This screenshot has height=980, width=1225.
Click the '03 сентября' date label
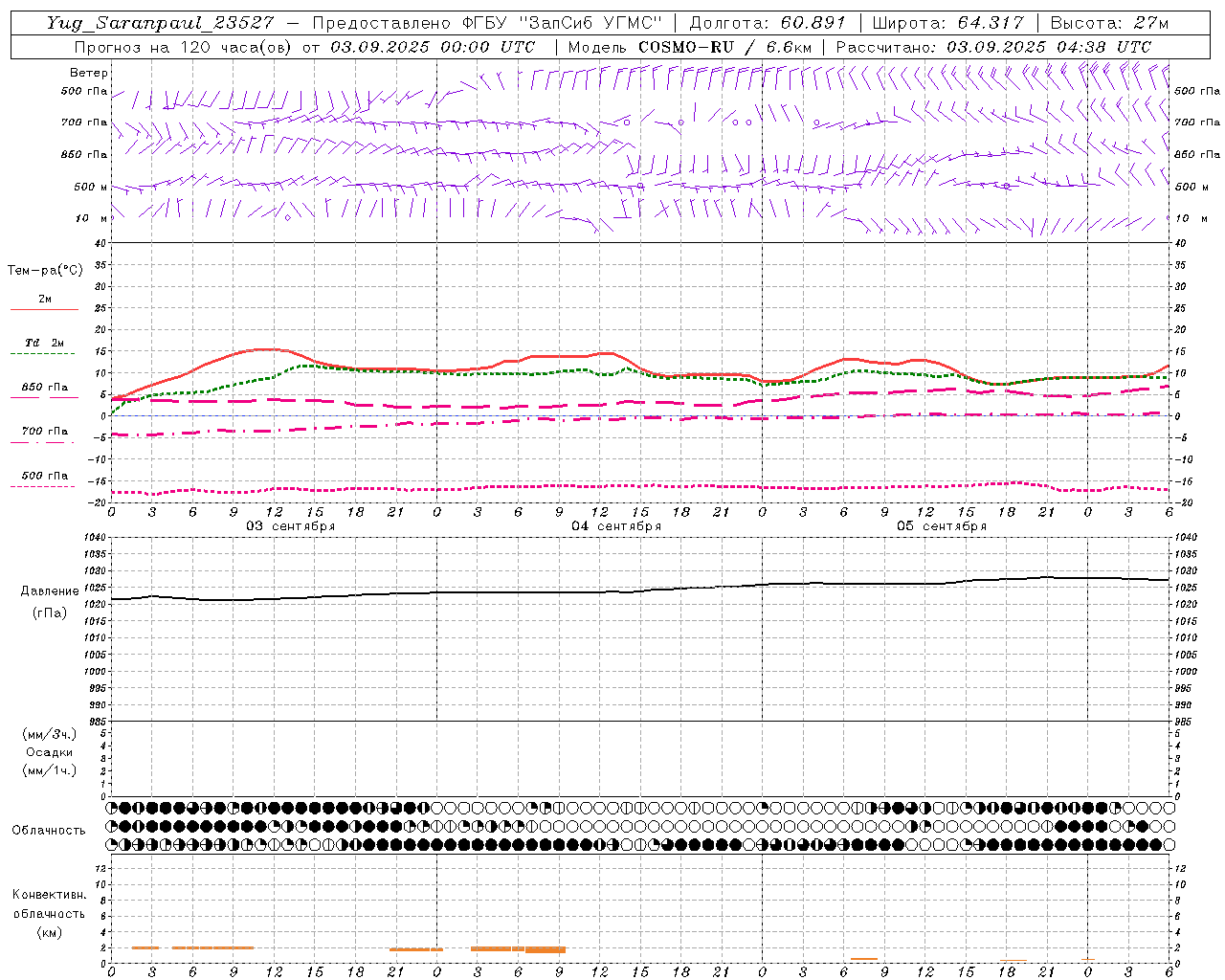[x=291, y=526]
